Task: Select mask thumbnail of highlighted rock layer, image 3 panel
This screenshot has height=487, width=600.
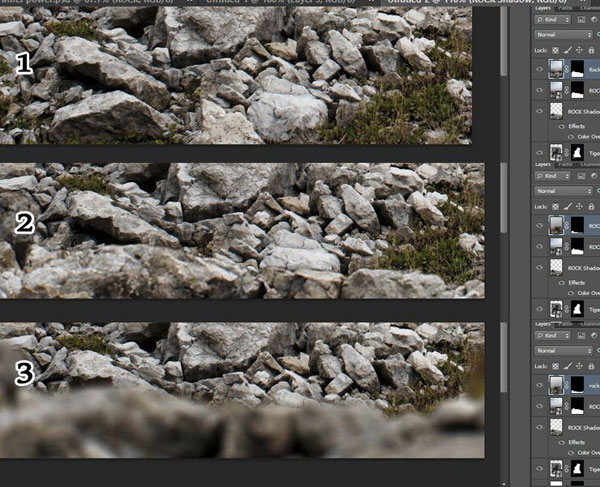Action: (577, 385)
